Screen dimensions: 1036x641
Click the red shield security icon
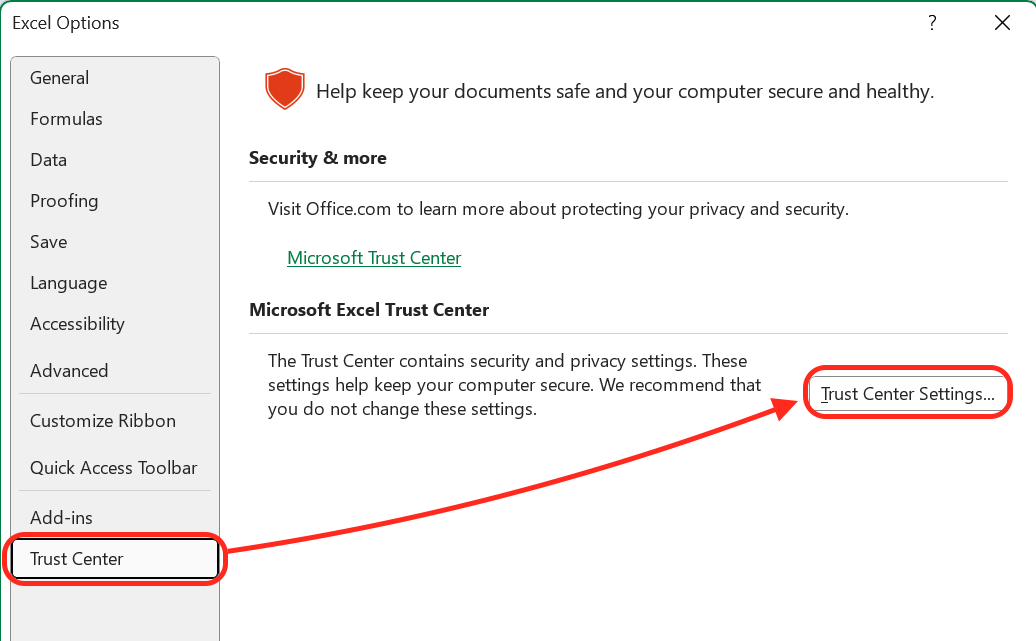click(284, 89)
